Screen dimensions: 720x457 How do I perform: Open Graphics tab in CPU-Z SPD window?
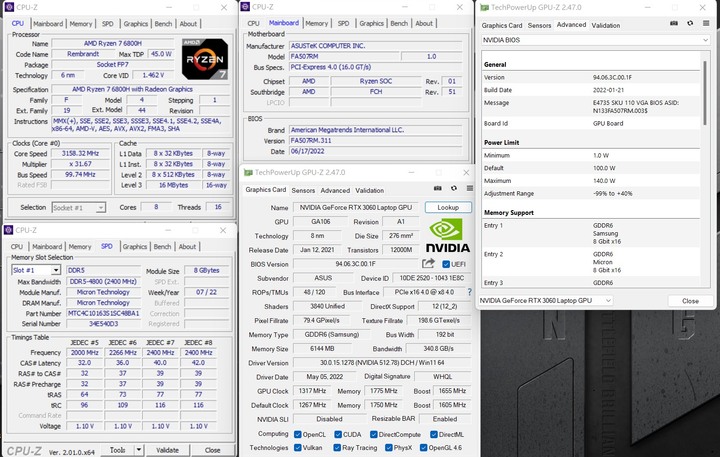coord(135,247)
